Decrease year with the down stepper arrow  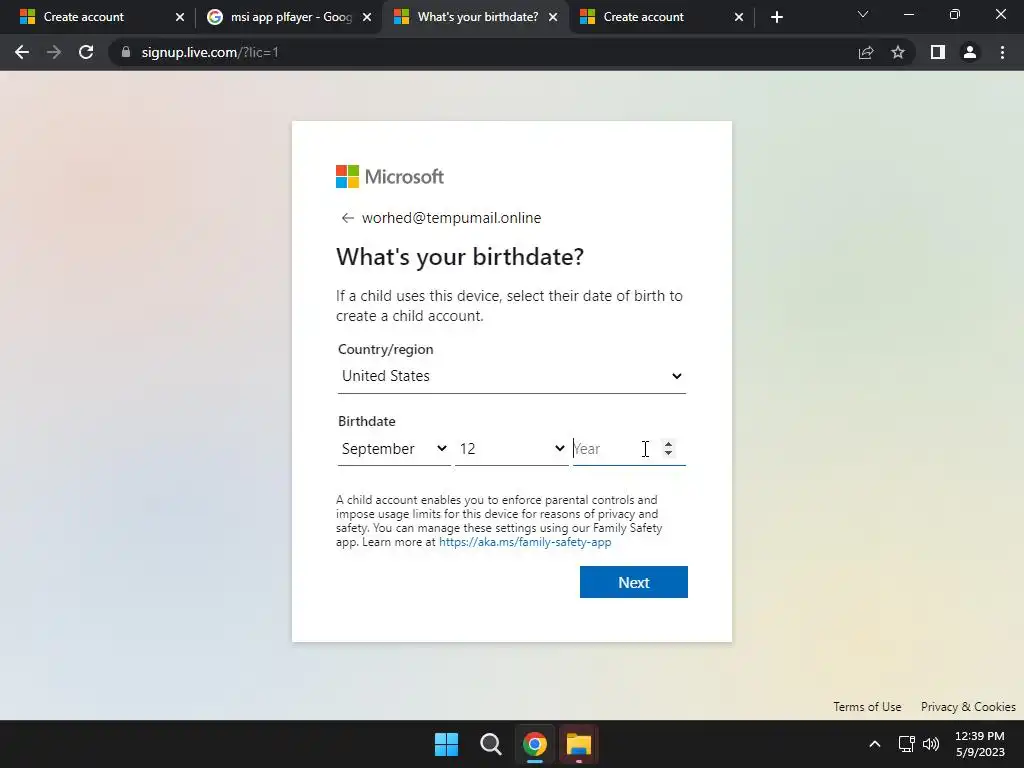click(x=668, y=453)
